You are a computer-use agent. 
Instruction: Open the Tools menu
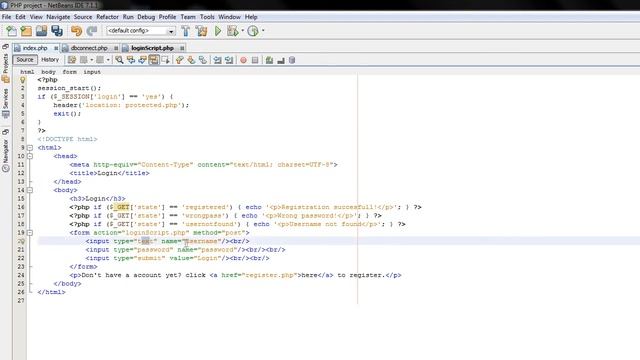[207, 17]
